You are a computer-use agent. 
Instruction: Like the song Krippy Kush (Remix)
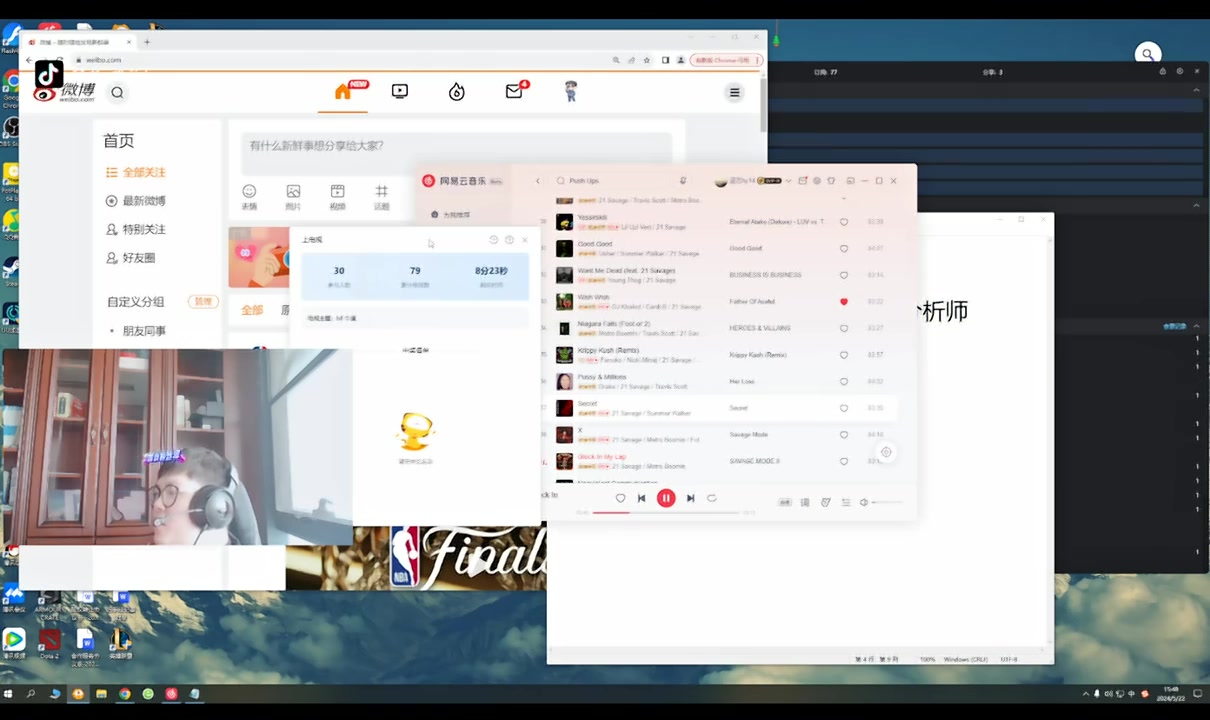[844, 355]
